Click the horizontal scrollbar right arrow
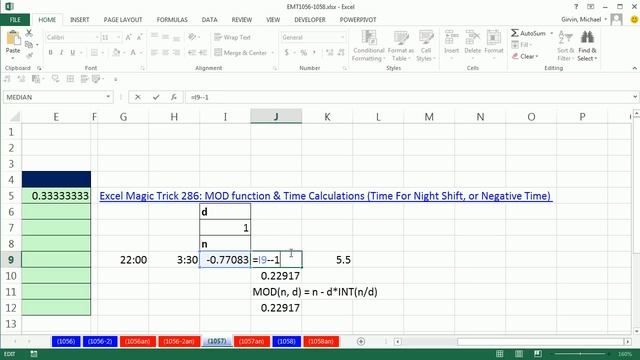The width and height of the screenshot is (640, 360). pyautogui.click(x=628, y=341)
